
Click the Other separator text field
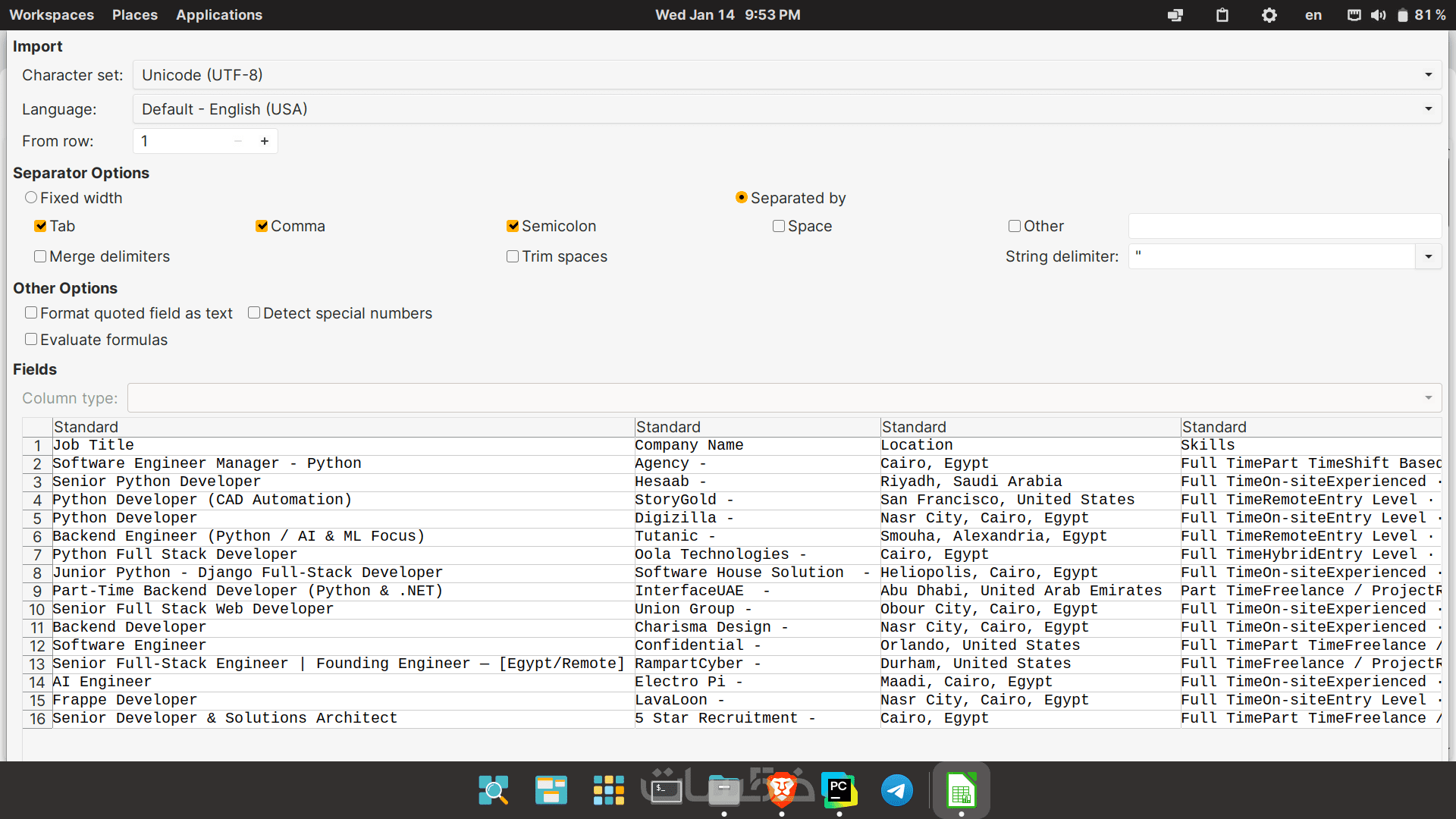pos(1284,226)
